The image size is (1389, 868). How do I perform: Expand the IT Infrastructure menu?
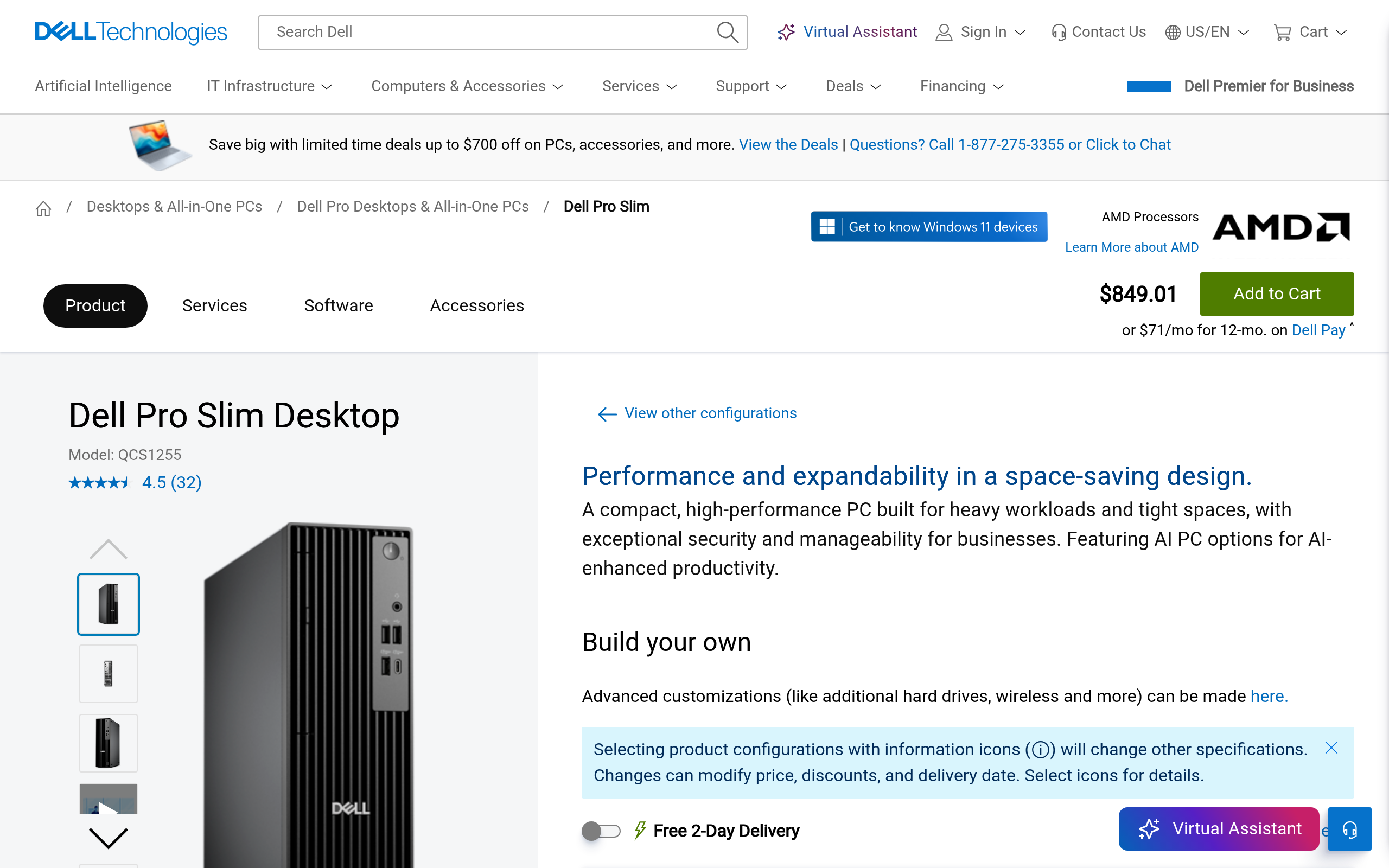270,86
